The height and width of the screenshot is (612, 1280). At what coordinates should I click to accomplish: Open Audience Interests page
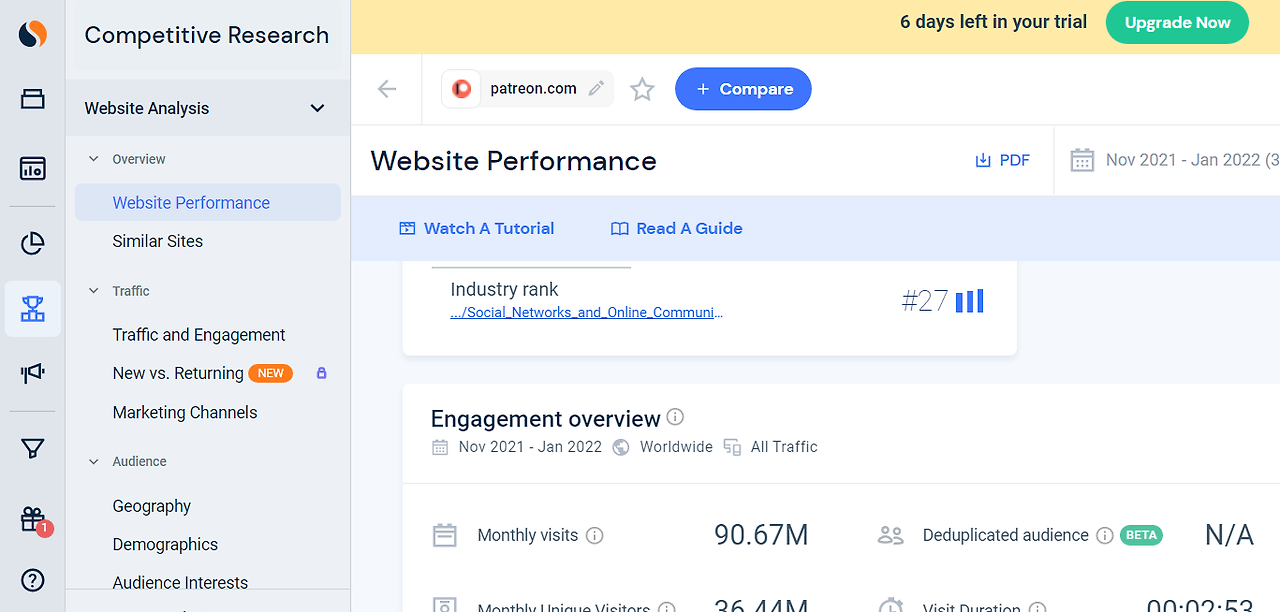click(x=180, y=583)
